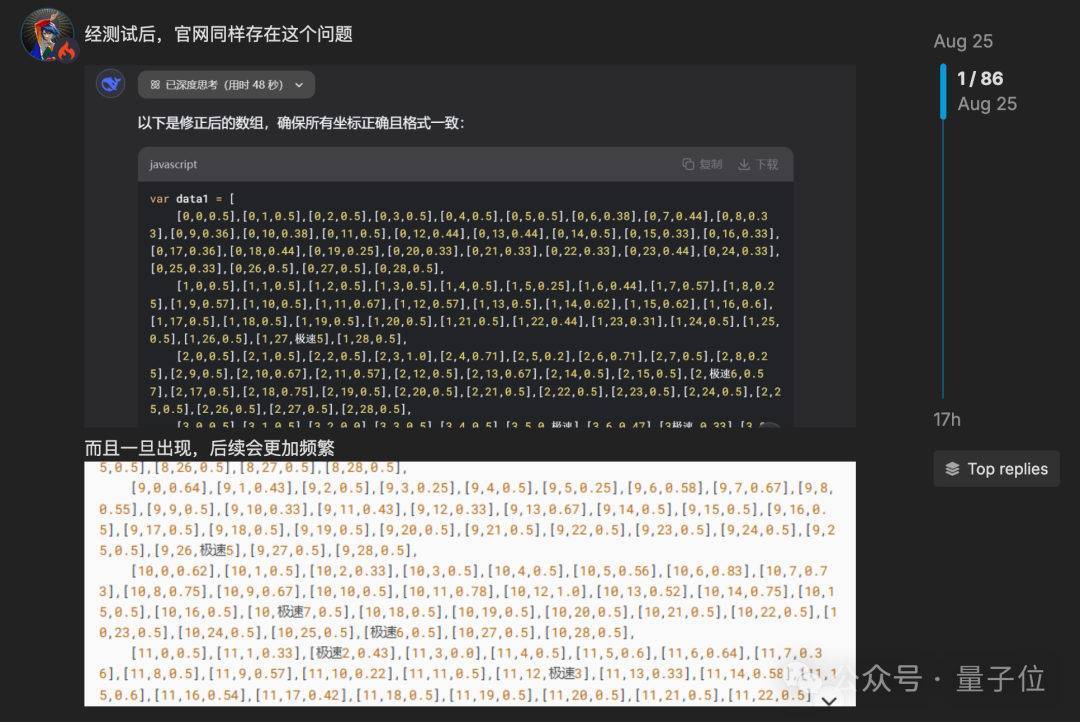Click the faulty entry [1,27,极速5]
Screen dimensions: 1080x722
293,339
